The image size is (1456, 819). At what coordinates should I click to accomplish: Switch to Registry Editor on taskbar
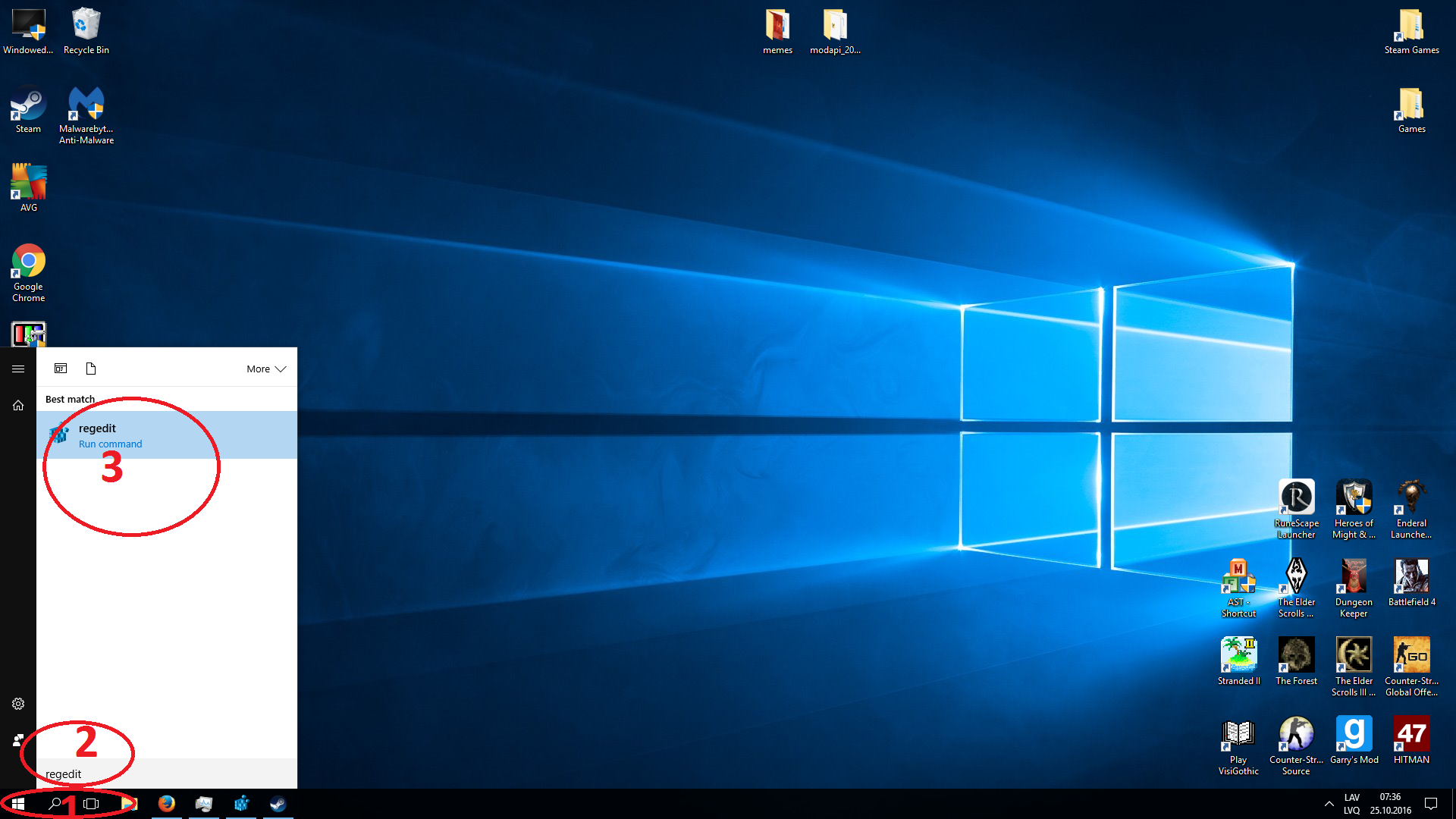click(241, 804)
